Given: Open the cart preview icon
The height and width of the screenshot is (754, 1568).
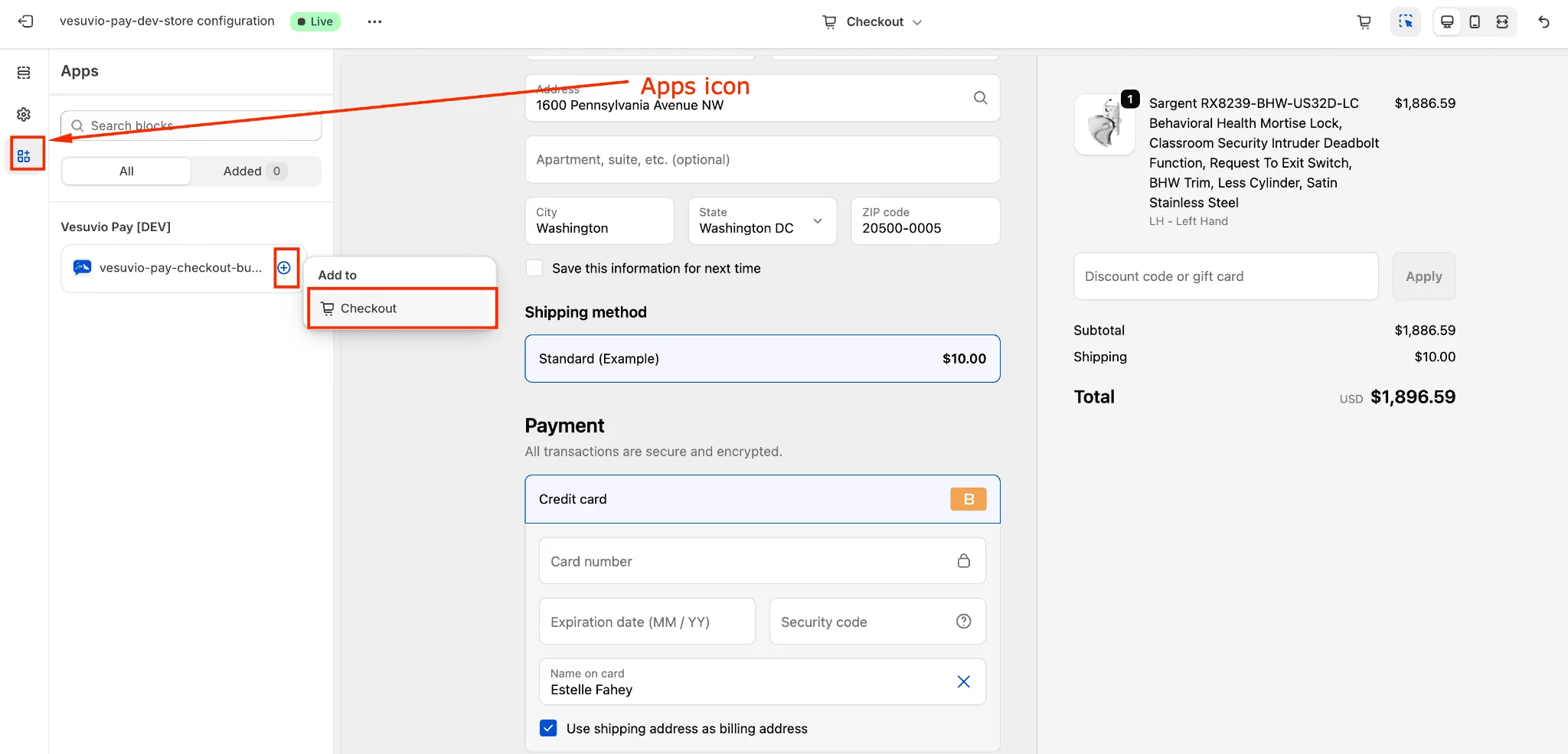Looking at the screenshot, I should (x=1364, y=21).
